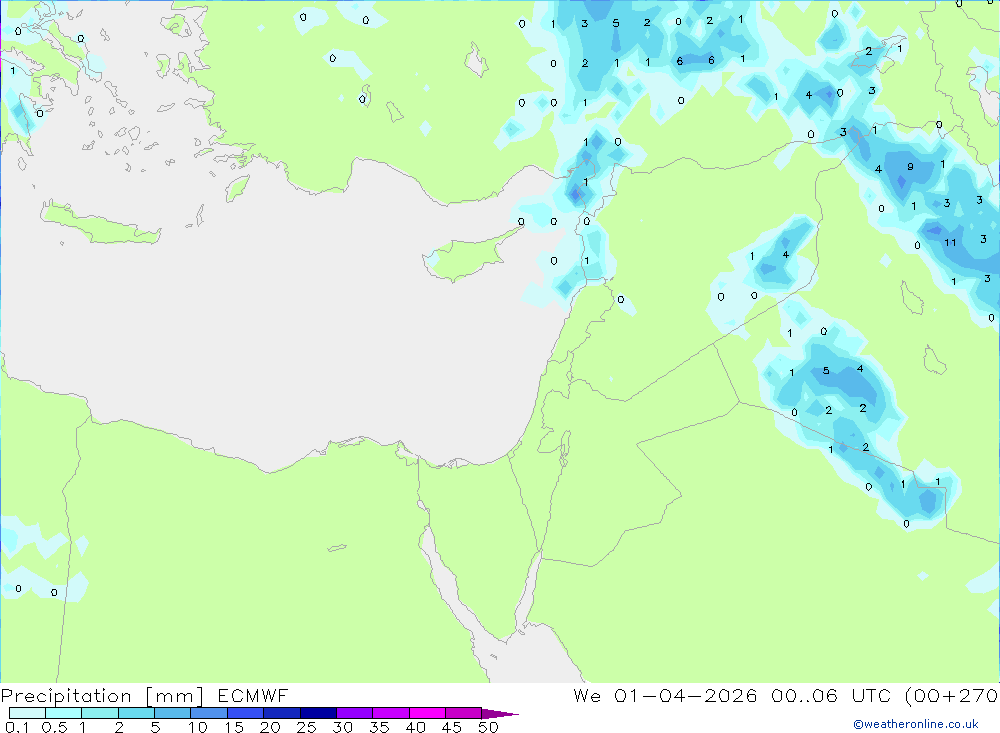The width and height of the screenshot is (1000, 733).
Task: Click the '11' precipitation value on map
Action: point(950,242)
